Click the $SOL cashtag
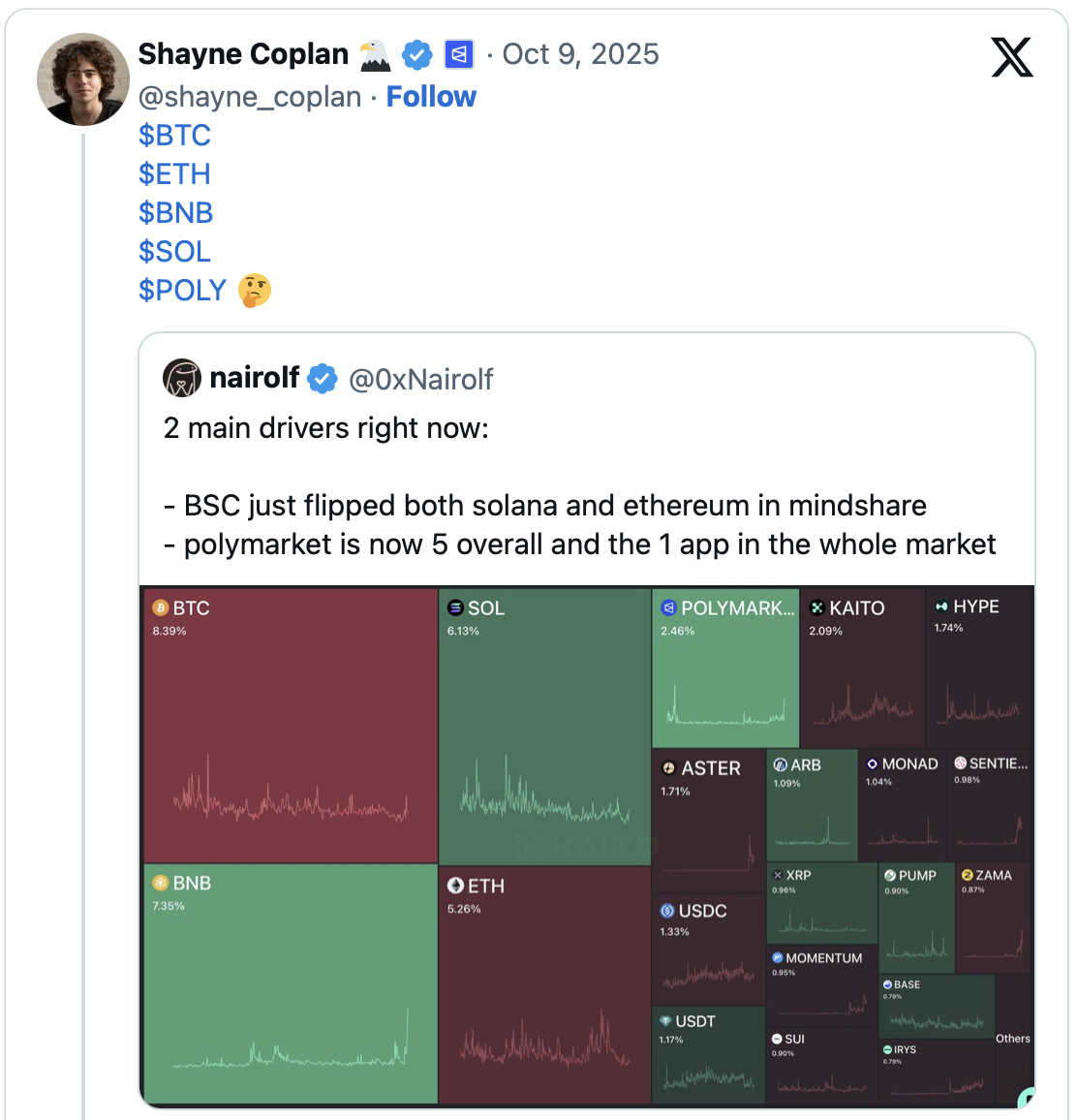The image size is (1077, 1120). click(x=174, y=252)
